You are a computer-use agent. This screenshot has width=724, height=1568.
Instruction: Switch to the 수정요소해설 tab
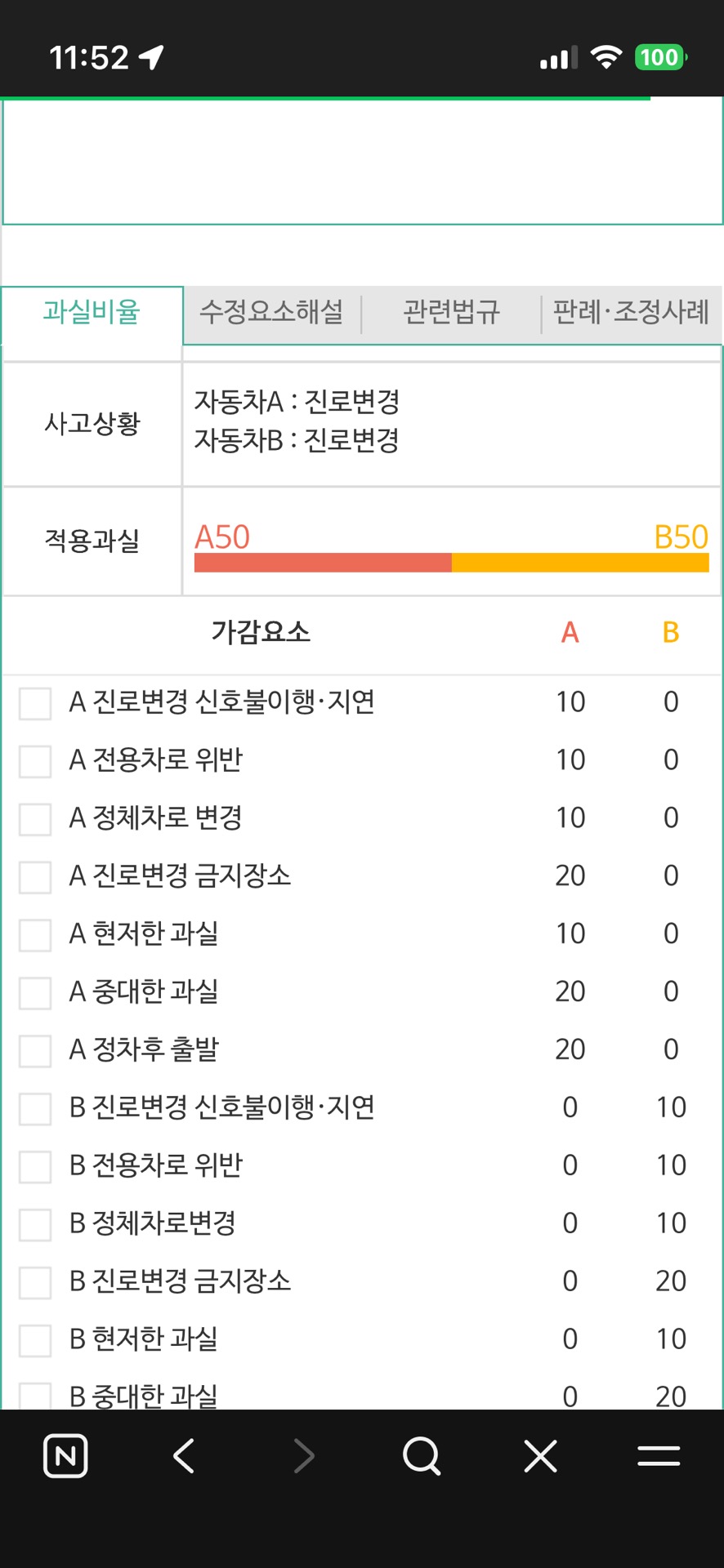click(271, 312)
